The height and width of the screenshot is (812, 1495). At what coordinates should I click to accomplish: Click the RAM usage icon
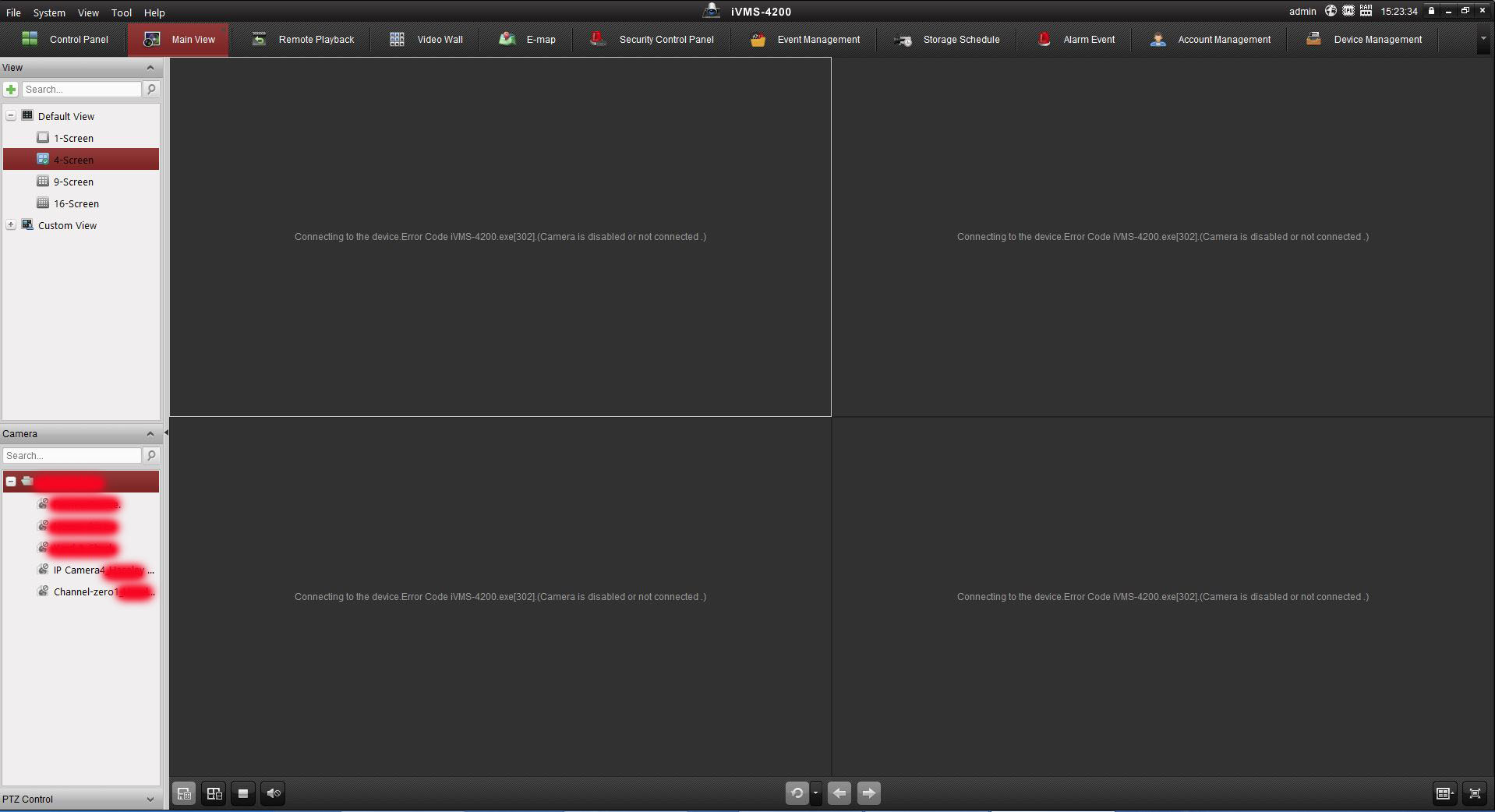(1366, 11)
